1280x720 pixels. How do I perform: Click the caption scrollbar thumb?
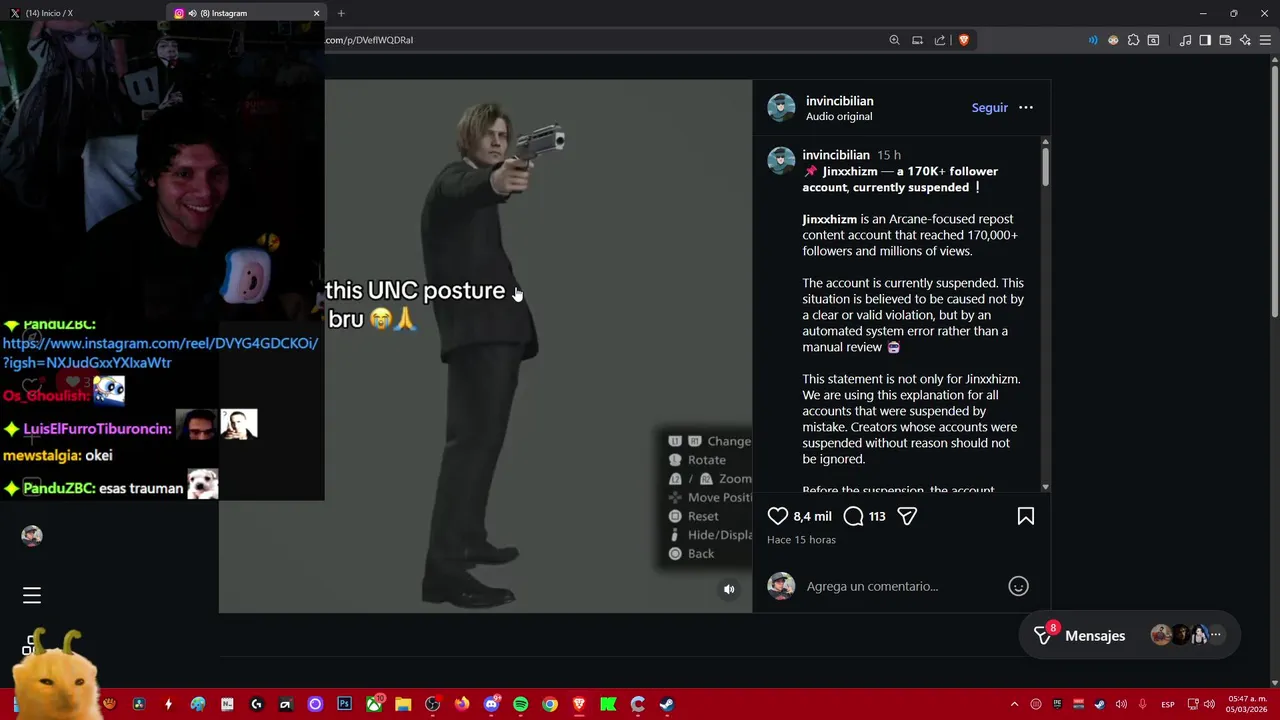pos(1045,166)
